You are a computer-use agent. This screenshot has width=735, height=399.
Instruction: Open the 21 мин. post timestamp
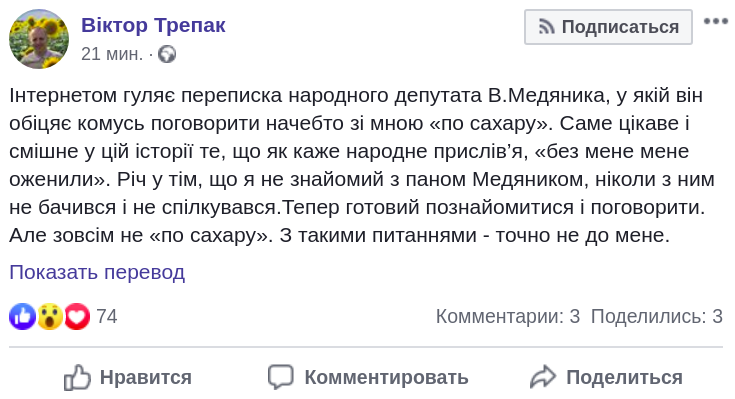click(112, 54)
